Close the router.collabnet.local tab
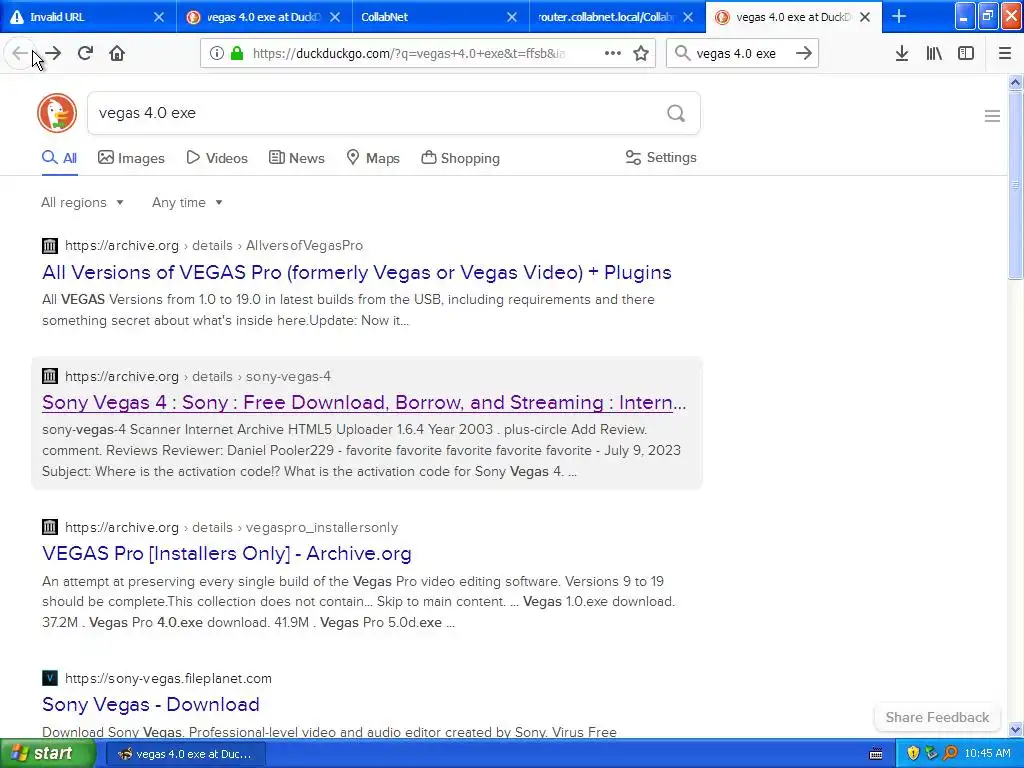Viewport: 1024px width, 768px height. tap(688, 17)
